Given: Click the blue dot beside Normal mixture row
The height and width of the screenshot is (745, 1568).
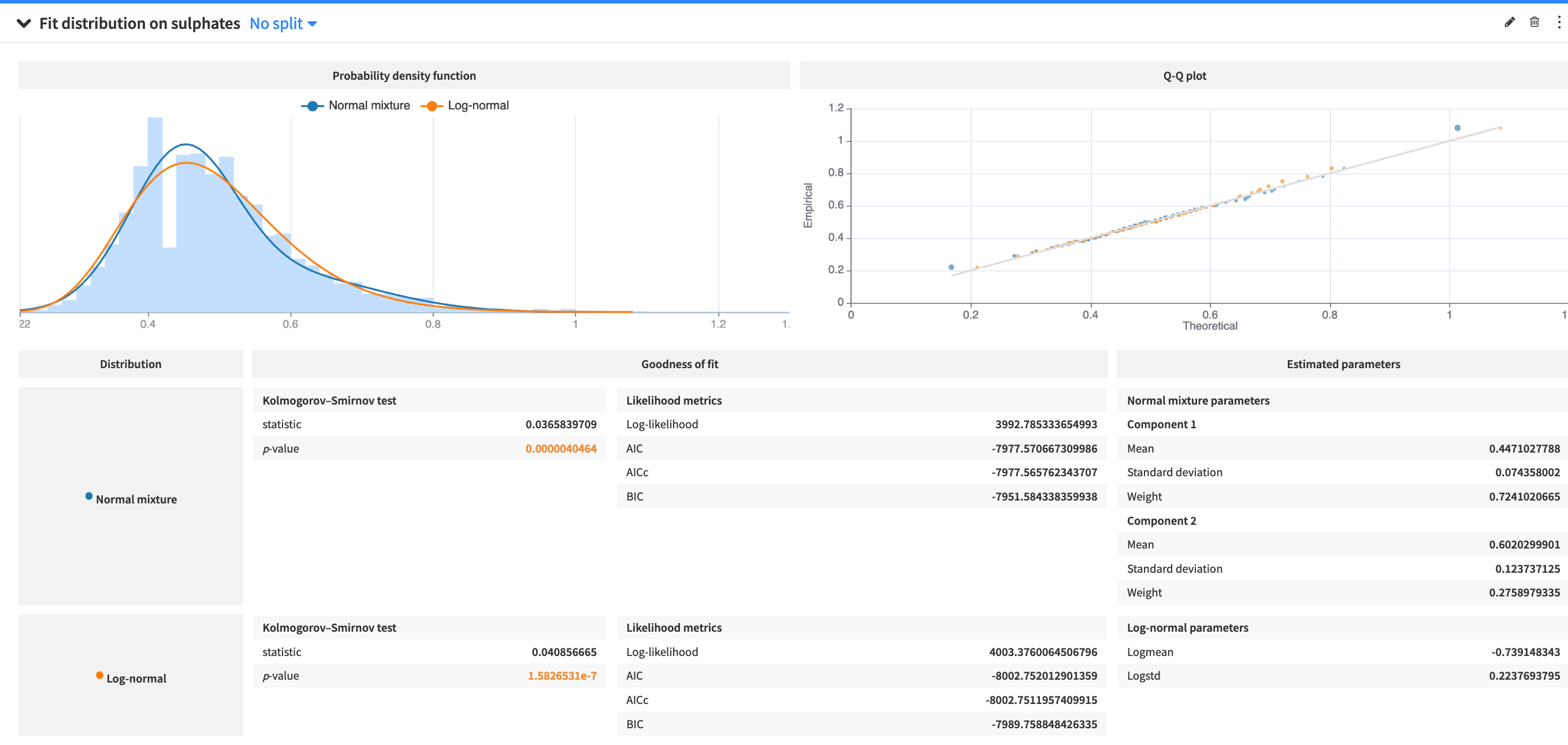Looking at the screenshot, I should pyautogui.click(x=89, y=496).
